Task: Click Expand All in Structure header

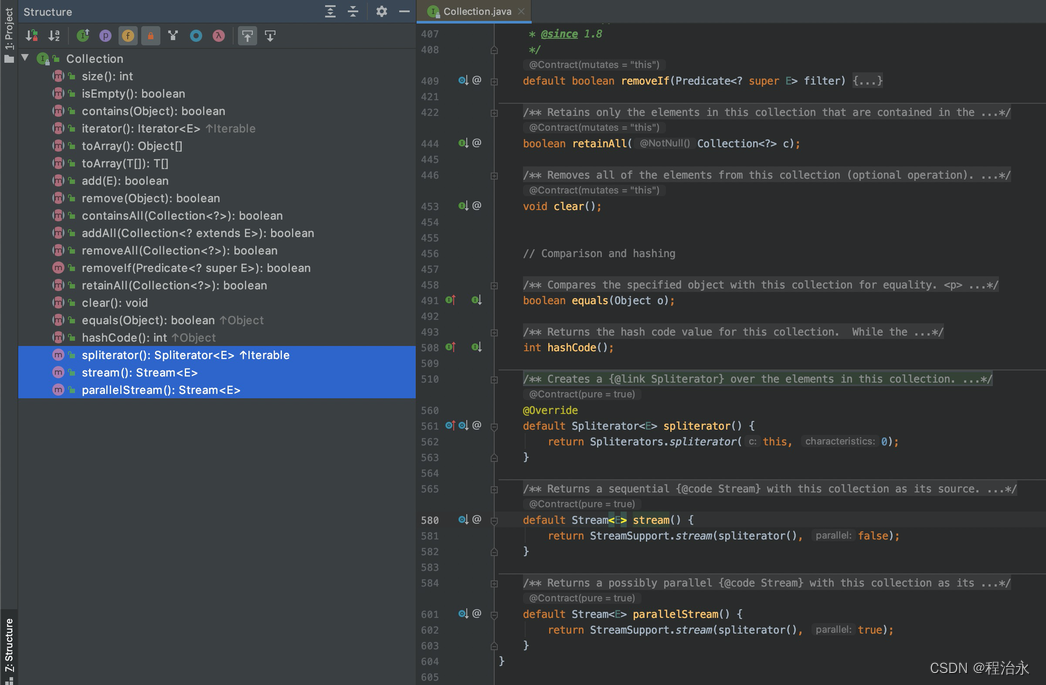Action: point(330,11)
